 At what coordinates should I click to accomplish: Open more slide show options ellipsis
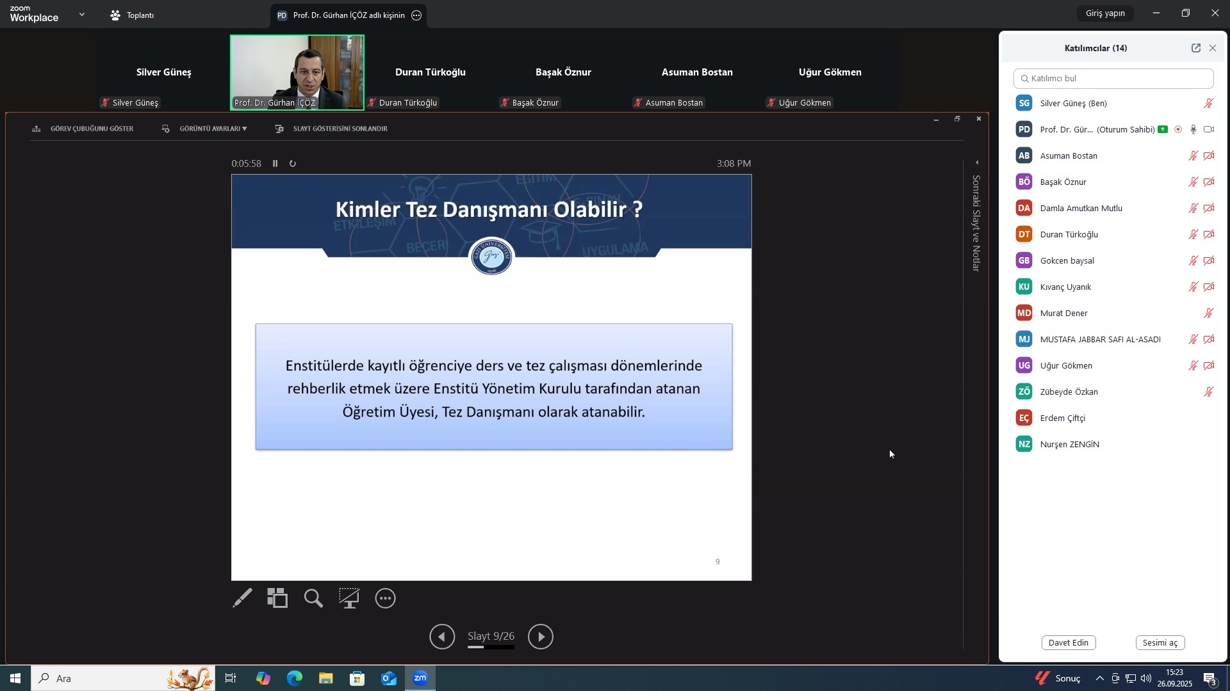point(385,598)
